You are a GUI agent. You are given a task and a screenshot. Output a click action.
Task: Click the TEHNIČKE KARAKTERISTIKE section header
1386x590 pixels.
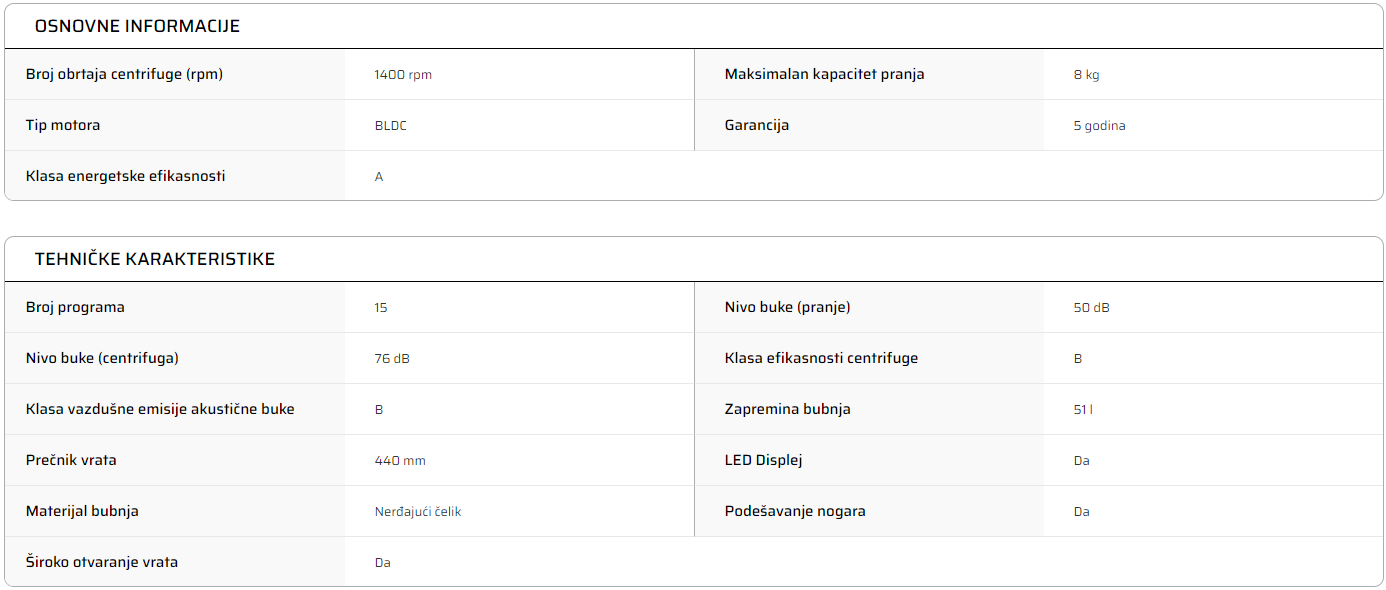coord(154,259)
